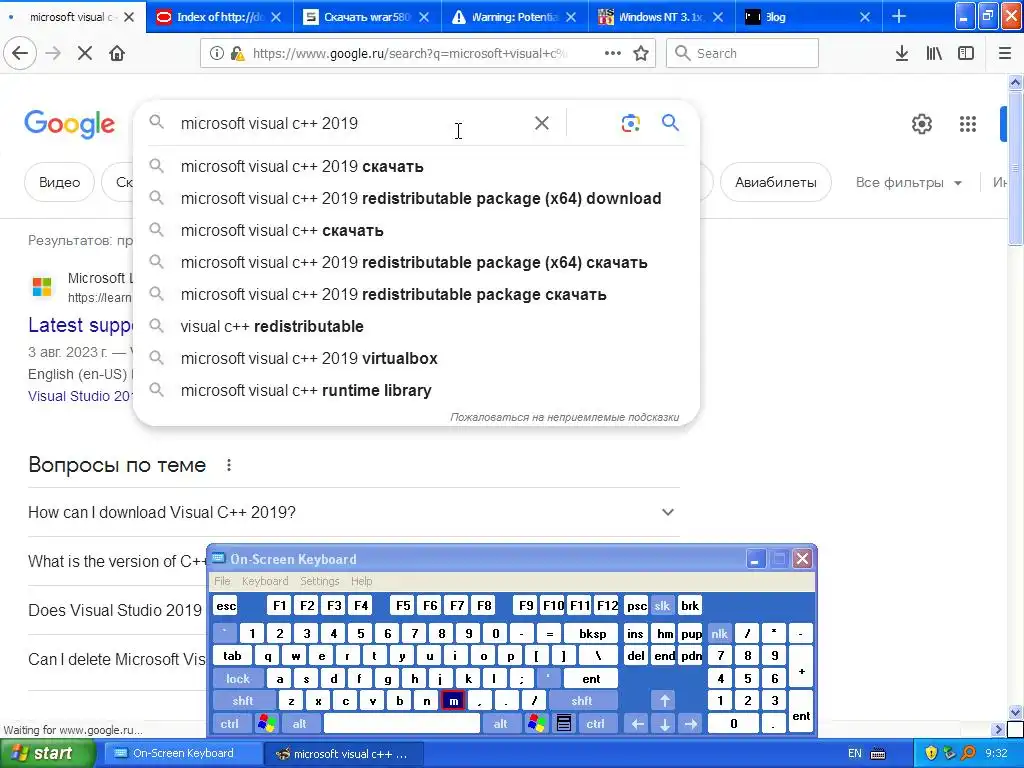Click Пожаловаться на неприемлемые подсказки link

tap(564, 417)
